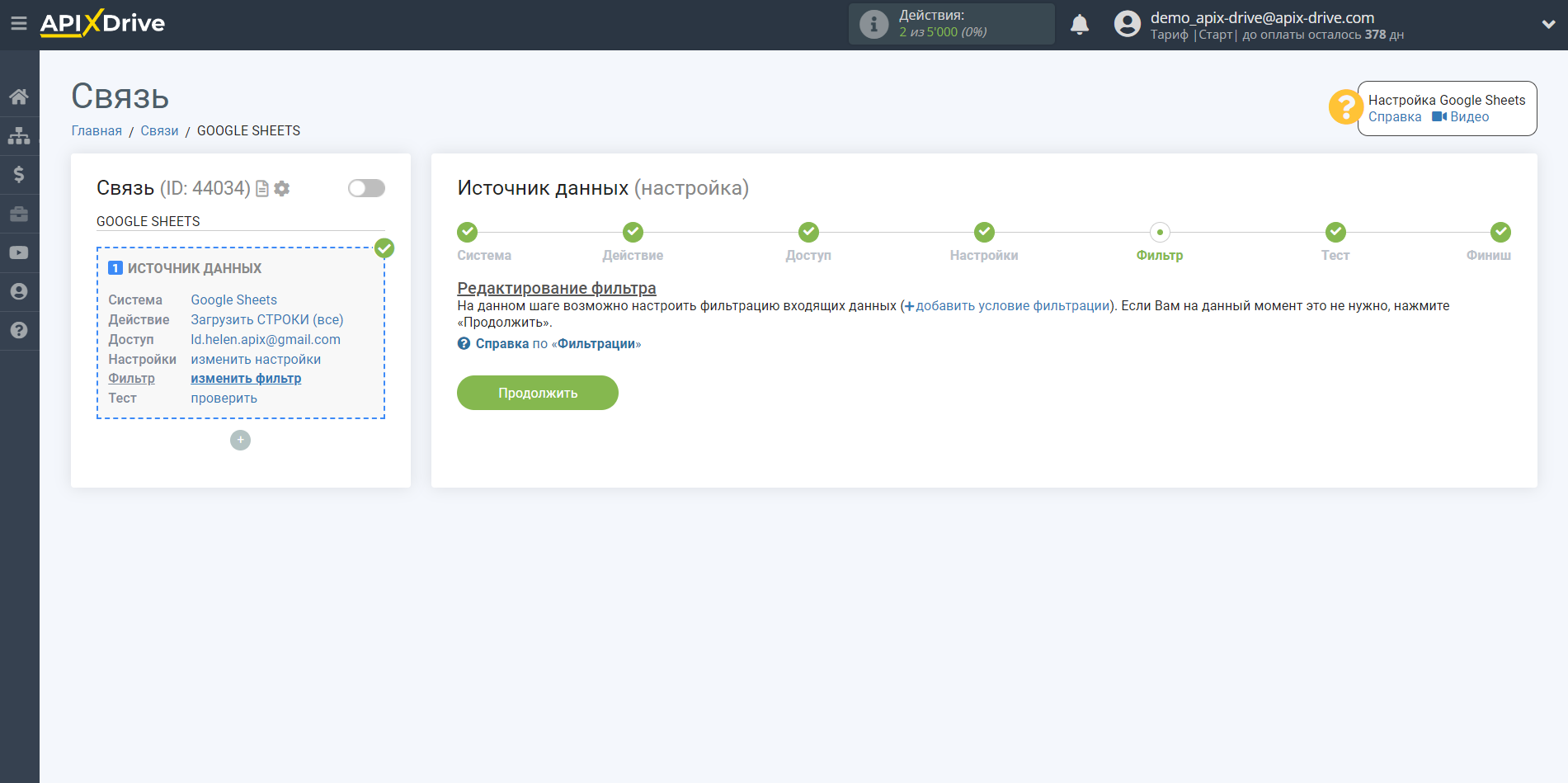Viewport: 1568px width, 783px height.
Task: Click the yellow question help icon
Action: 1345,107
